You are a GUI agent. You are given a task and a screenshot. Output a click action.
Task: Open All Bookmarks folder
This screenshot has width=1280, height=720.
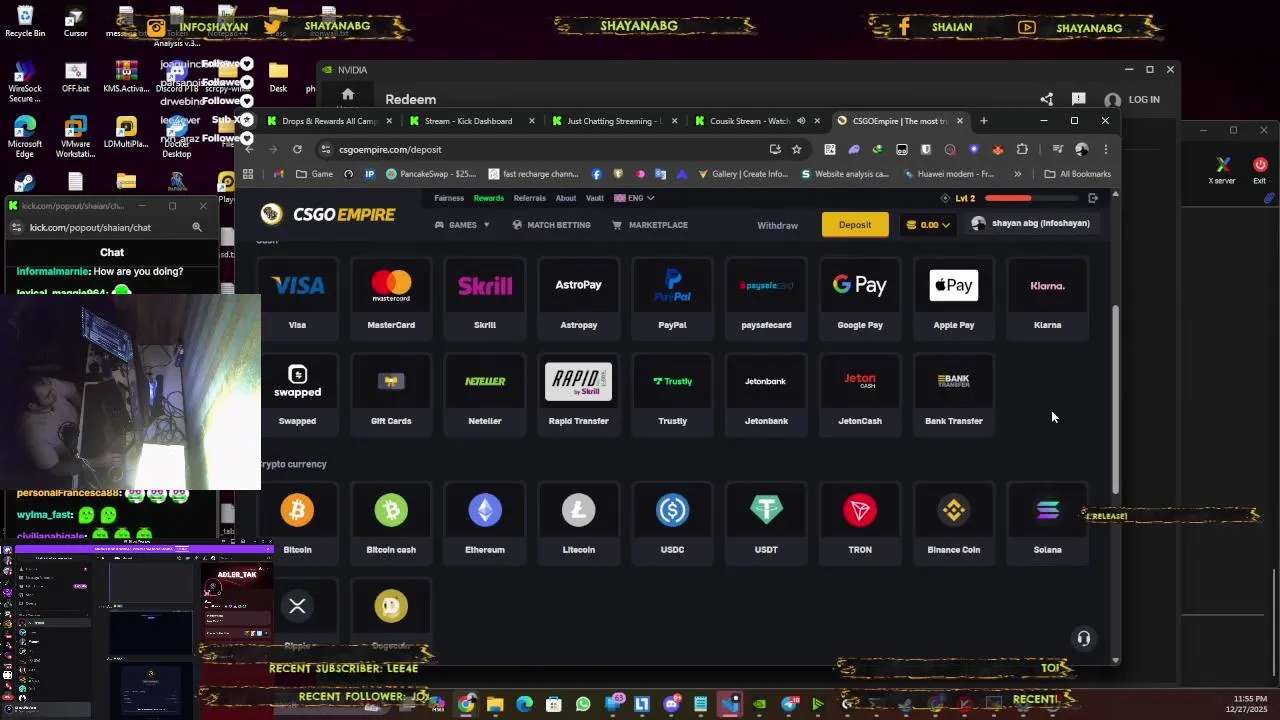[1078, 174]
